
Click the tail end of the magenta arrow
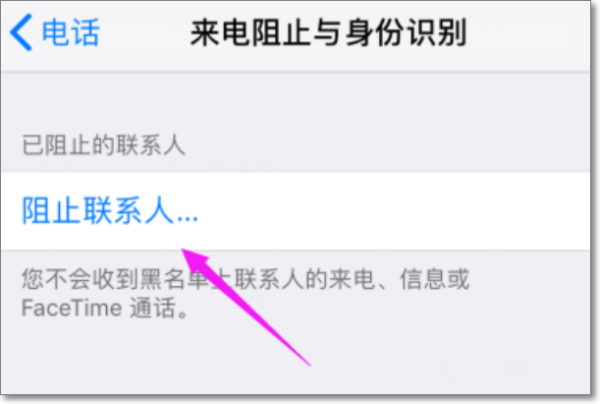[306, 362]
